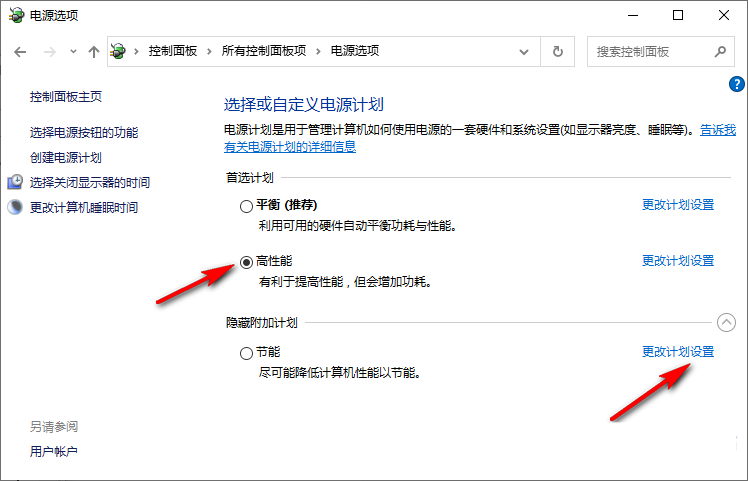Click the Back navigation arrow

(x=20, y=51)
